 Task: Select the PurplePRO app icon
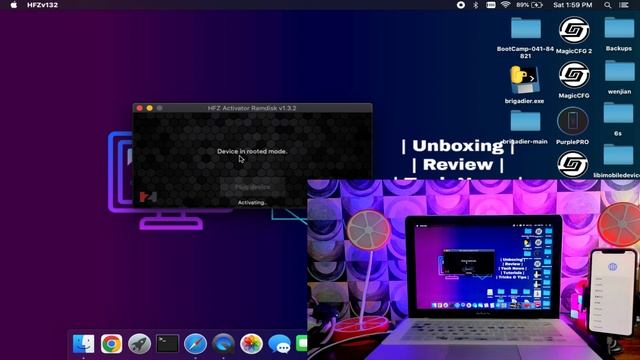point(573,121)
